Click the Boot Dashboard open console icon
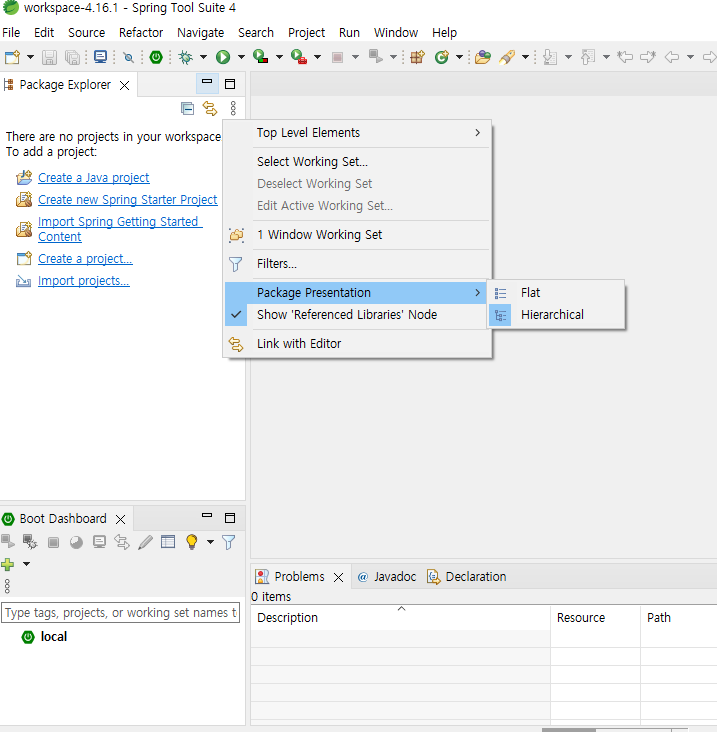This screenshot has width=717, height=732. point(99,542)
